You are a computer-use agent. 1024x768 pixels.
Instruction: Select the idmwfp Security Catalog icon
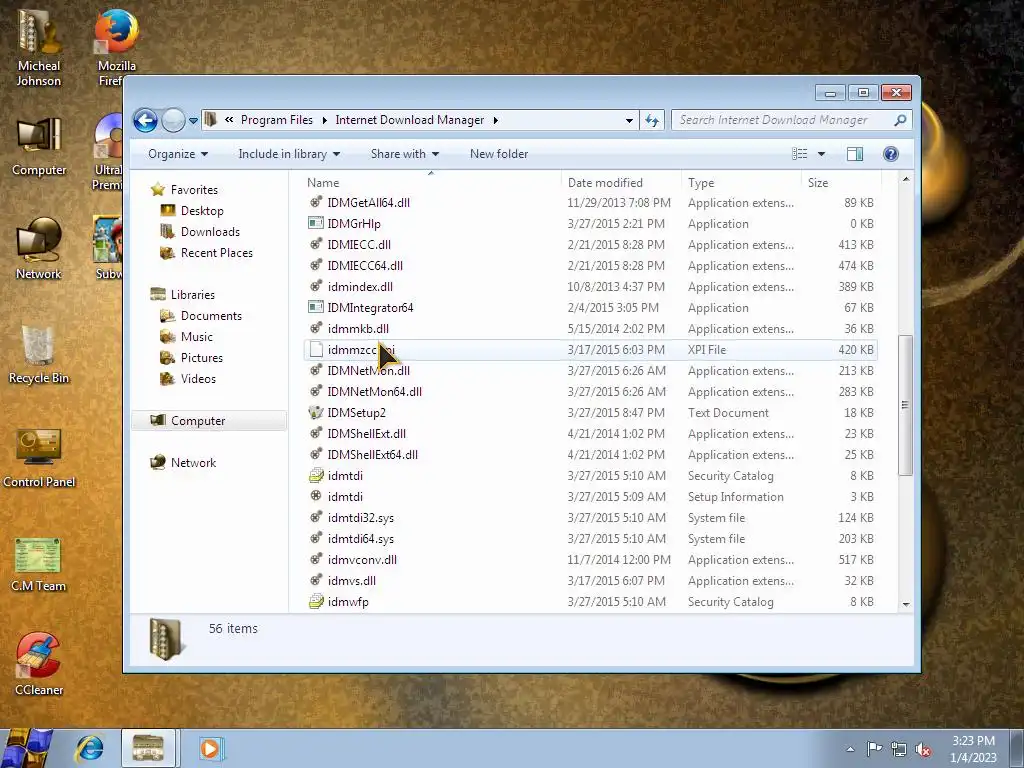click(x=316, y=601)
